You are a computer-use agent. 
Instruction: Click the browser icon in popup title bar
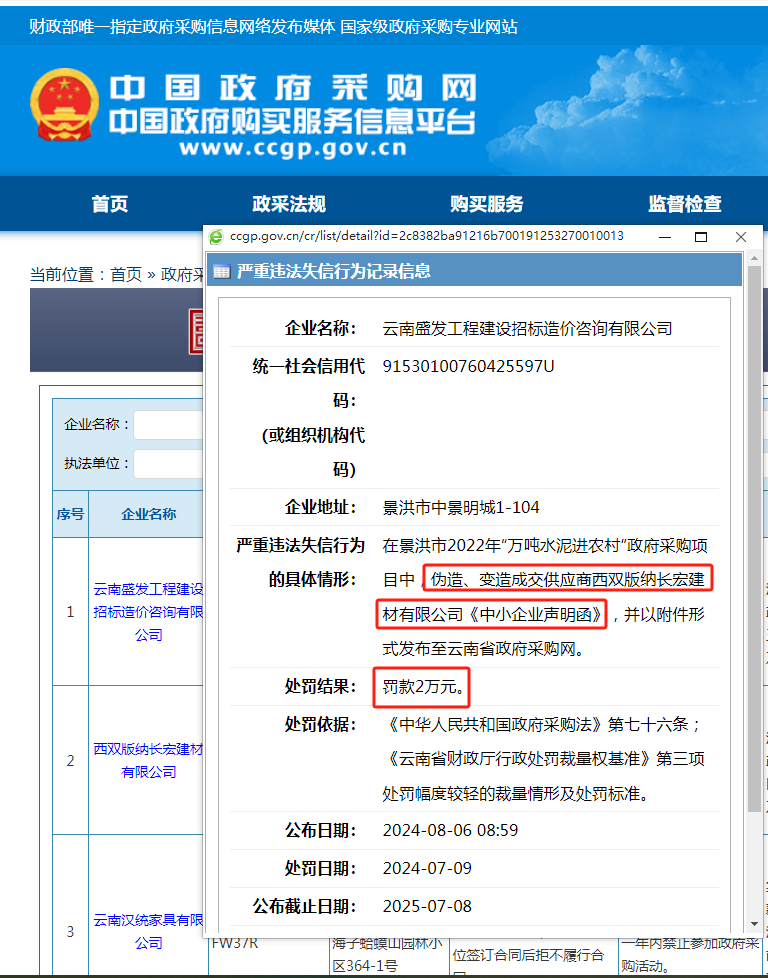pyautogui.click(x=216, y=237)
